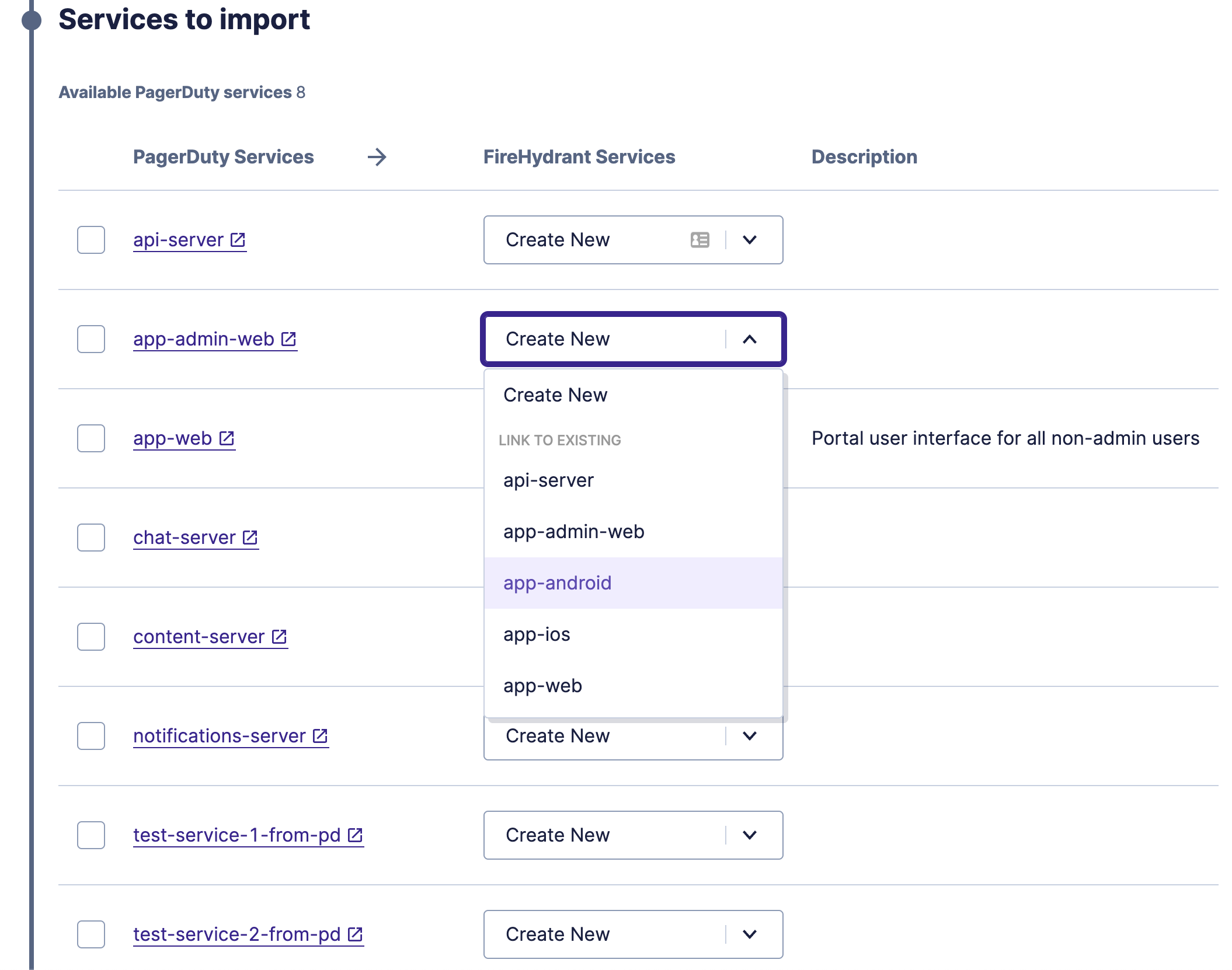Viewport: 1232px width, 970px height.
Task: Click the contact card icon in api-server dropdown
Action: click(x=699, y=240)
